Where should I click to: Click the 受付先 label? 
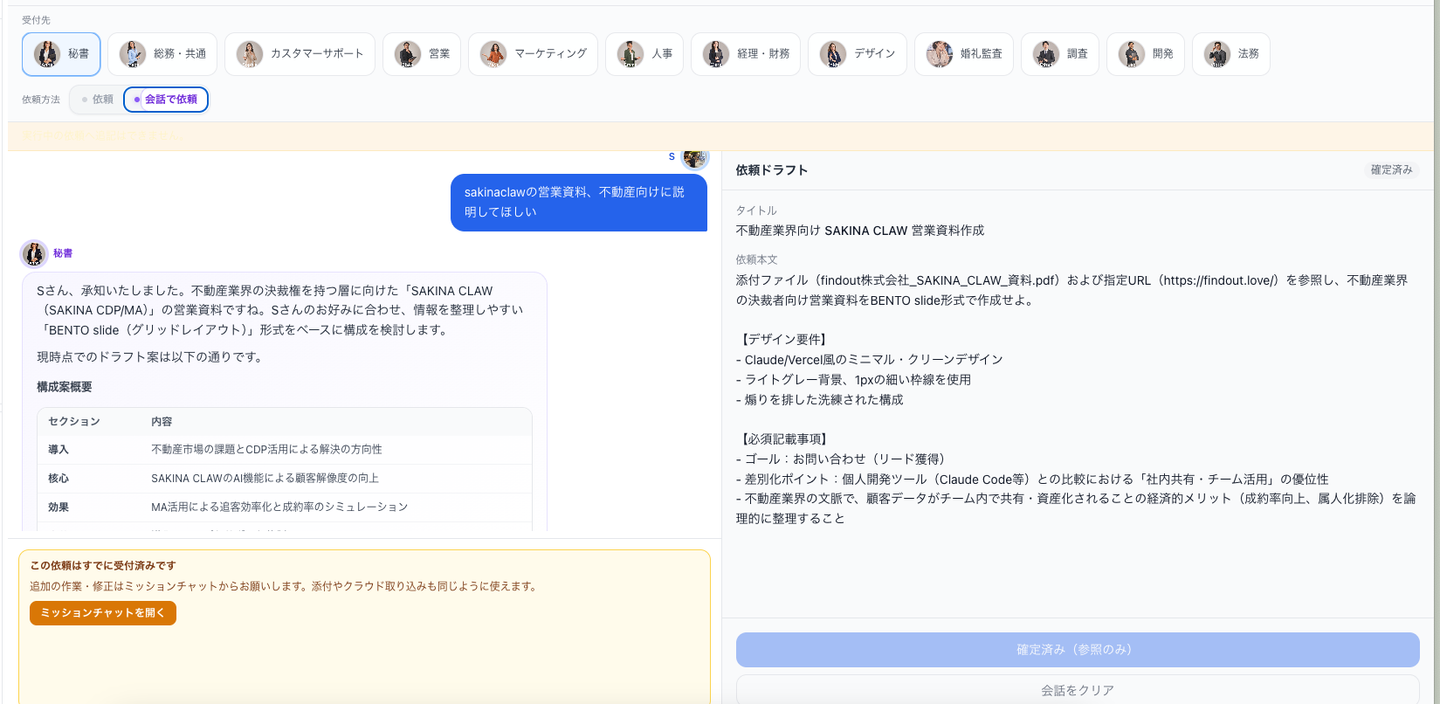point(36,20)
